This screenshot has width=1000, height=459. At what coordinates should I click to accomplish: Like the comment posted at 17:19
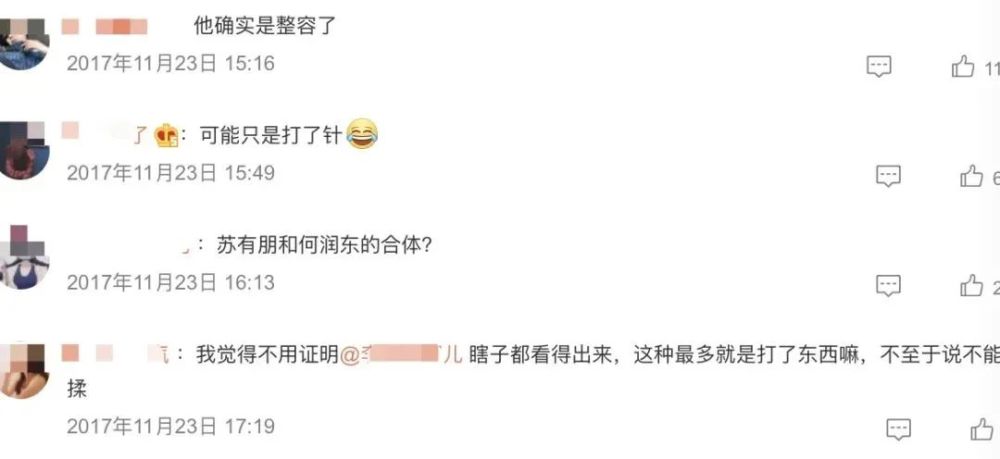[x=982, y=429]
